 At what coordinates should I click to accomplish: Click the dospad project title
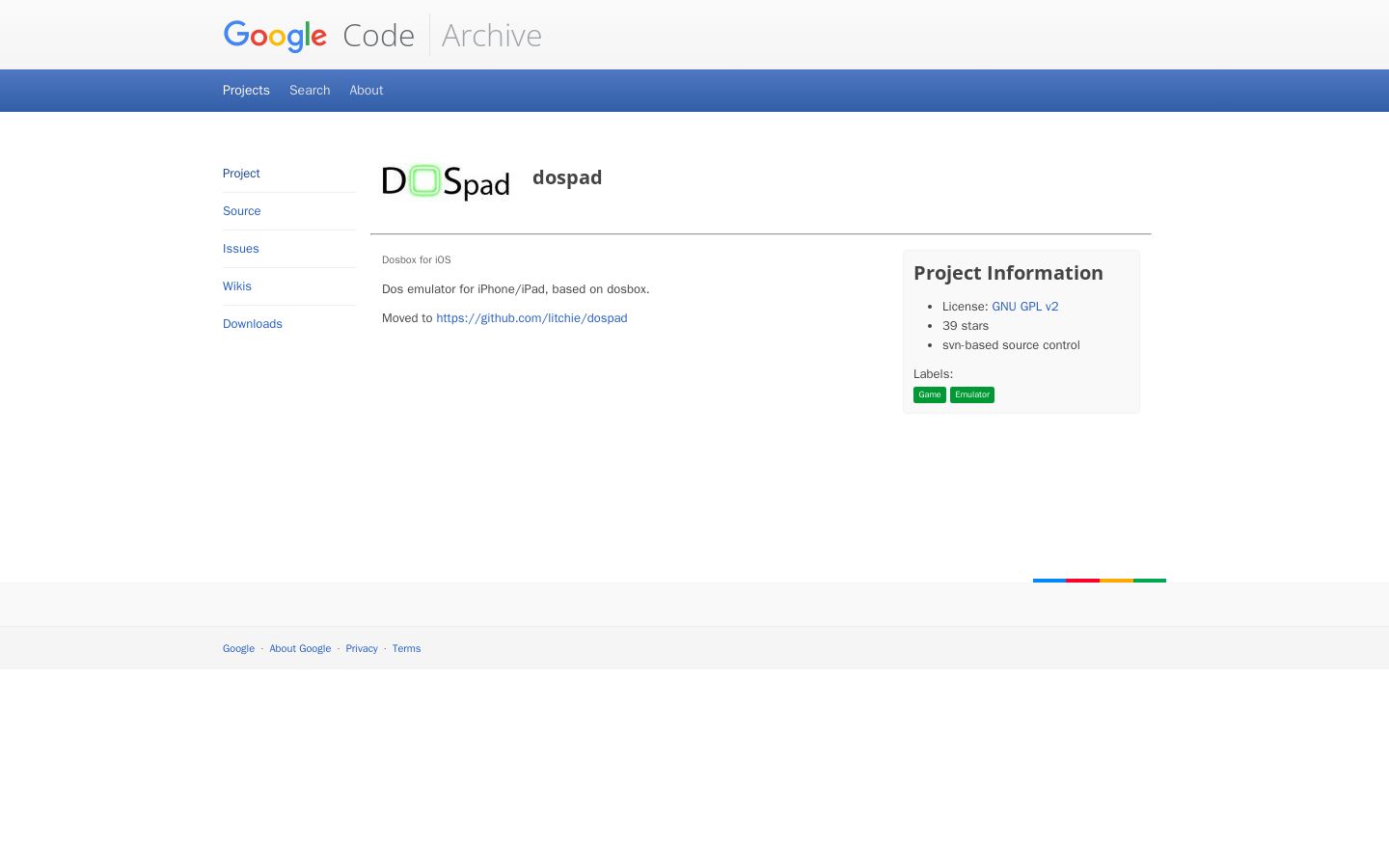point(567,177)
